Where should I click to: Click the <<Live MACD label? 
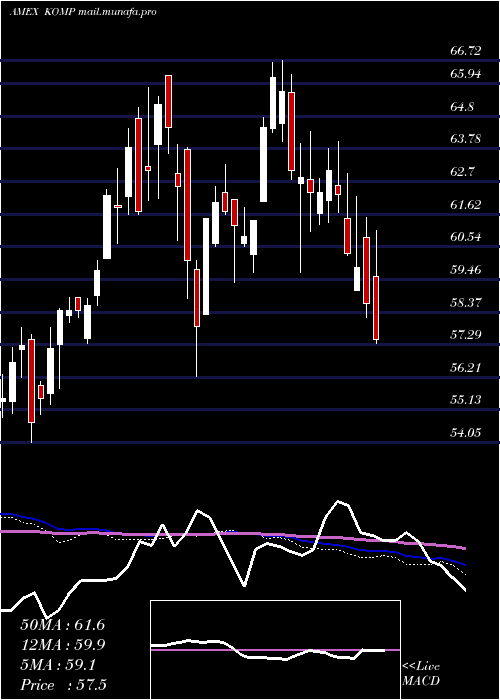(x=421, y=674)
